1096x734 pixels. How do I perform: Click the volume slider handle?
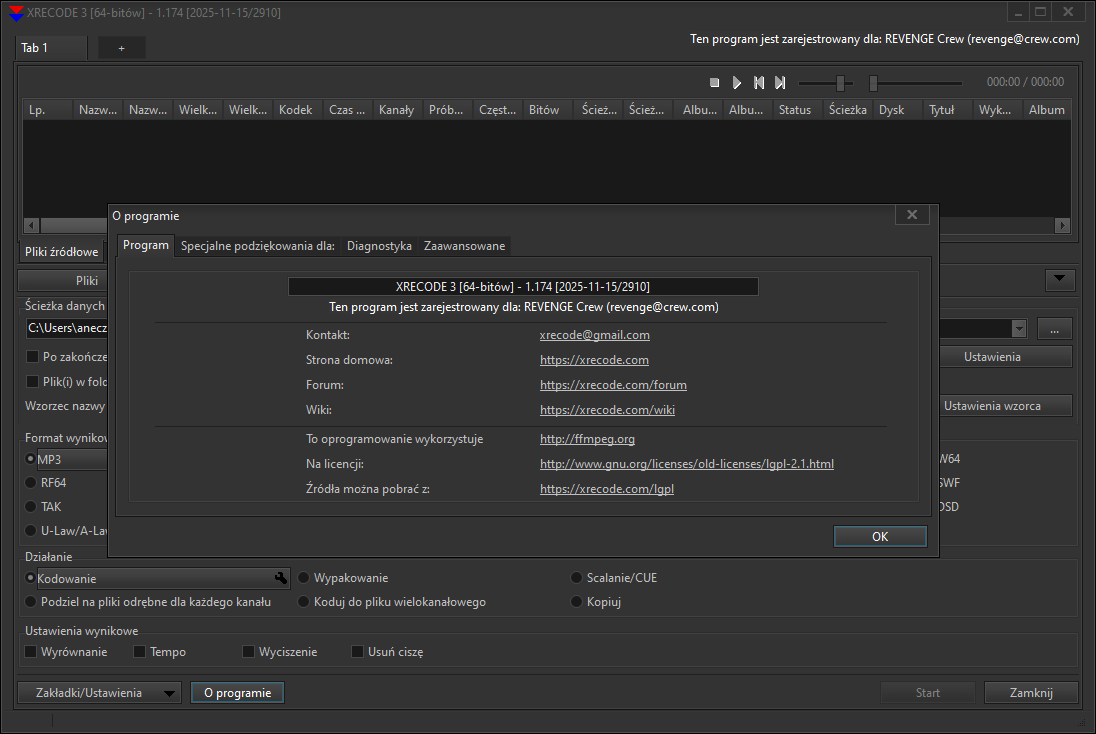click(841, 83)
